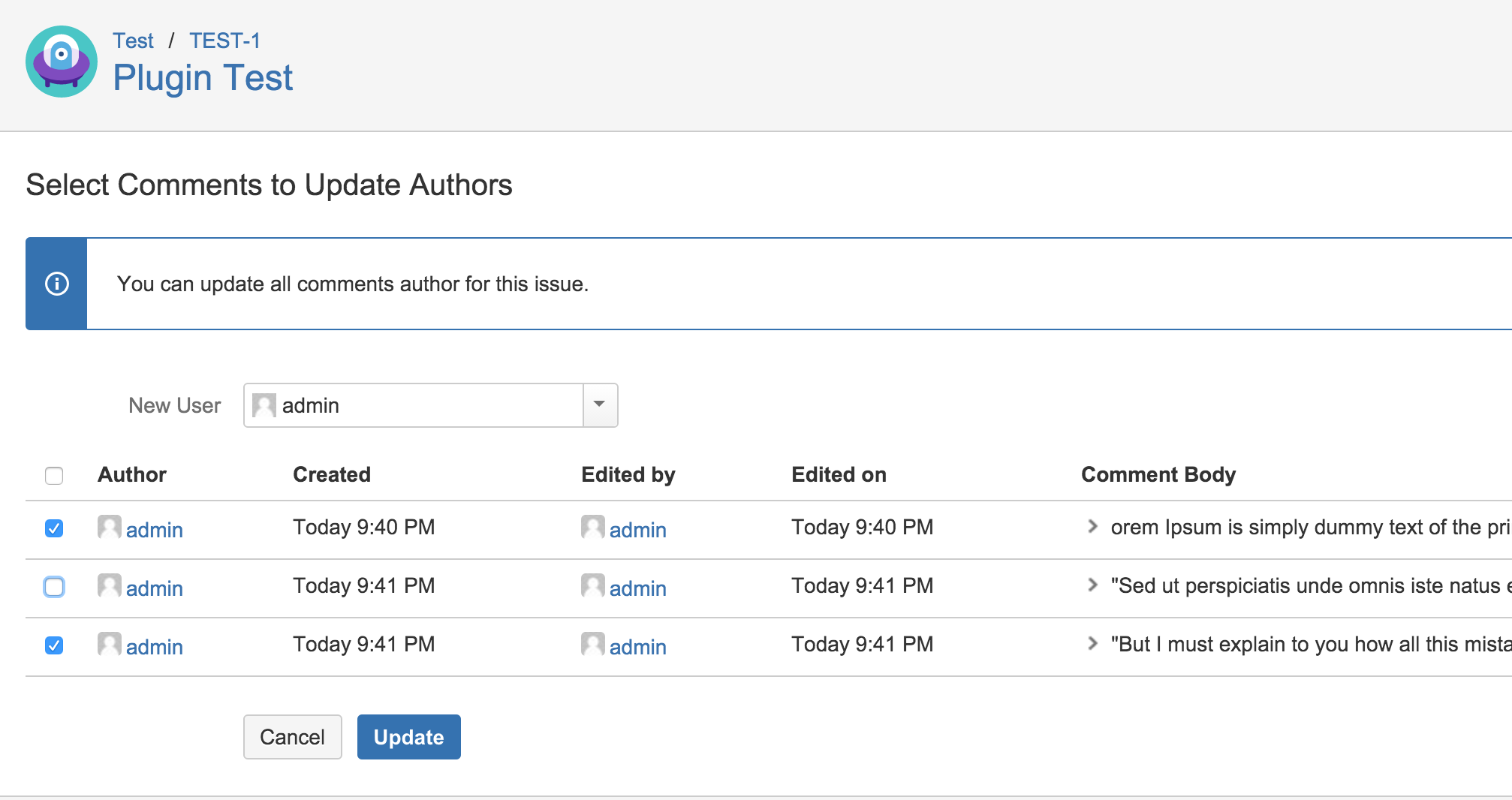Click the Update button
Viewport: 1512px width, 800px height.
click(x=409, y=737)
